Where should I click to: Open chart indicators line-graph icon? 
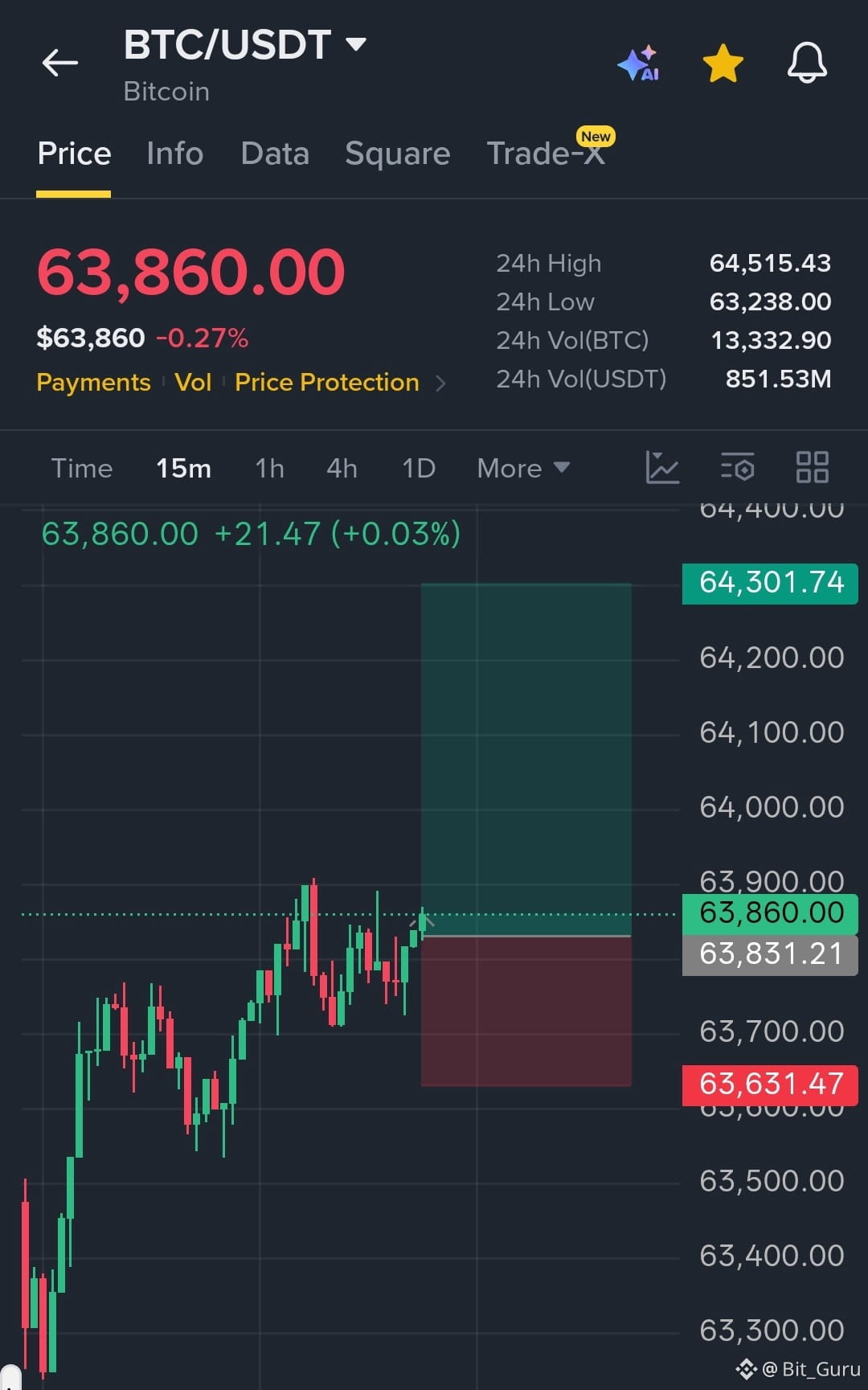662,467
